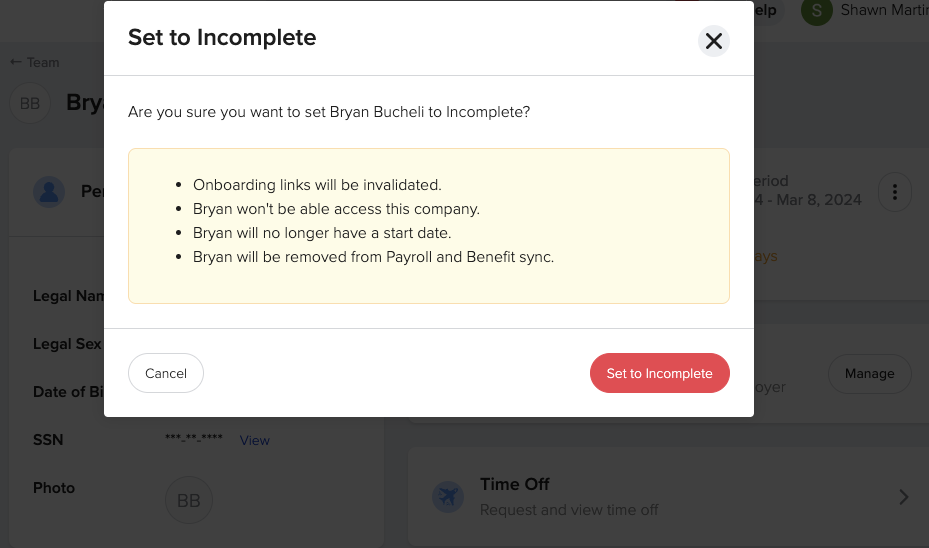Viewport: 929px width, 548px height.
Task: Click the Help button in header
Action: tap(768, 11)
